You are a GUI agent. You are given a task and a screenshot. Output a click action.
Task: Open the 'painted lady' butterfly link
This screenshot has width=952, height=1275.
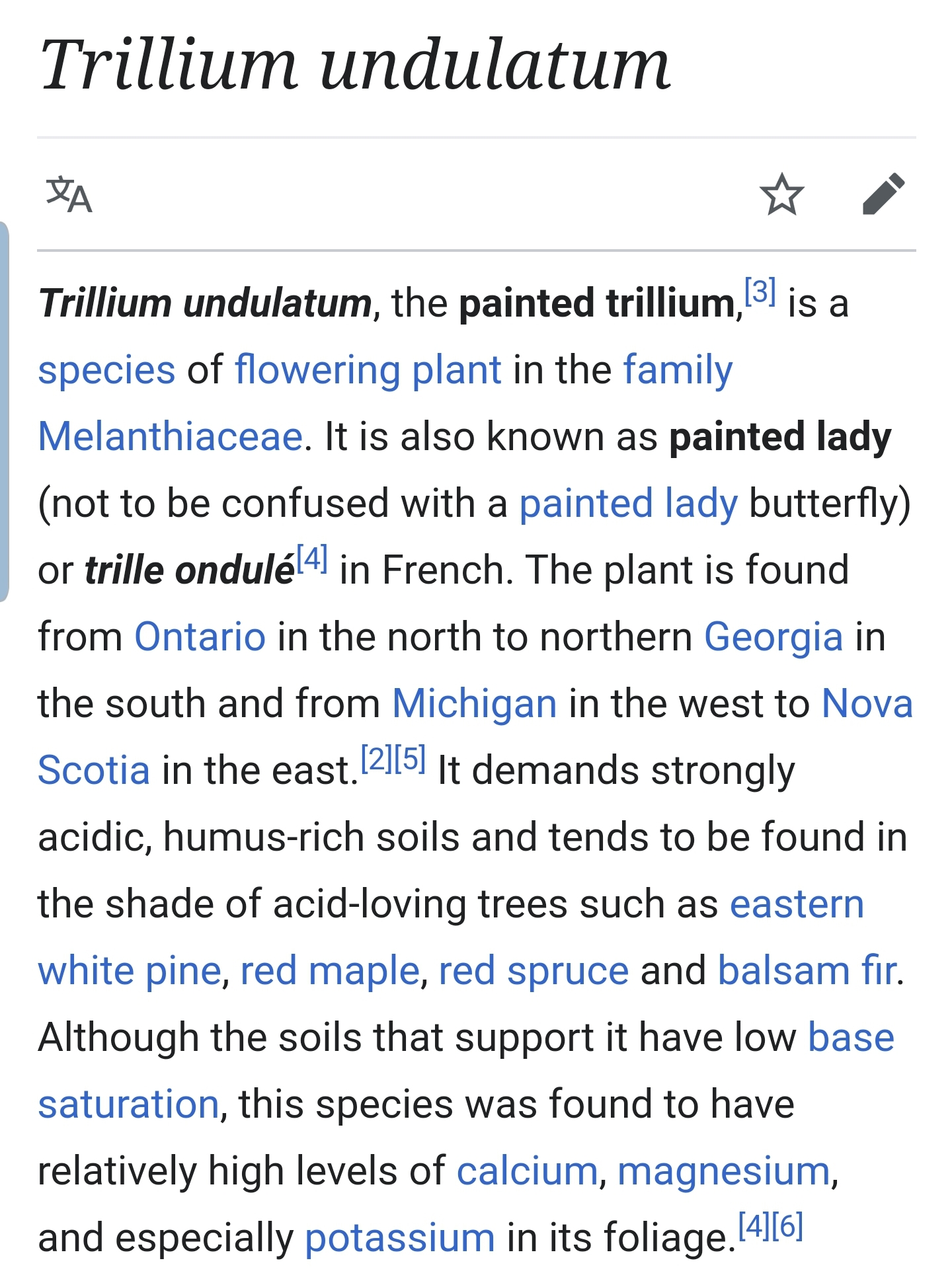pos(628,504)
